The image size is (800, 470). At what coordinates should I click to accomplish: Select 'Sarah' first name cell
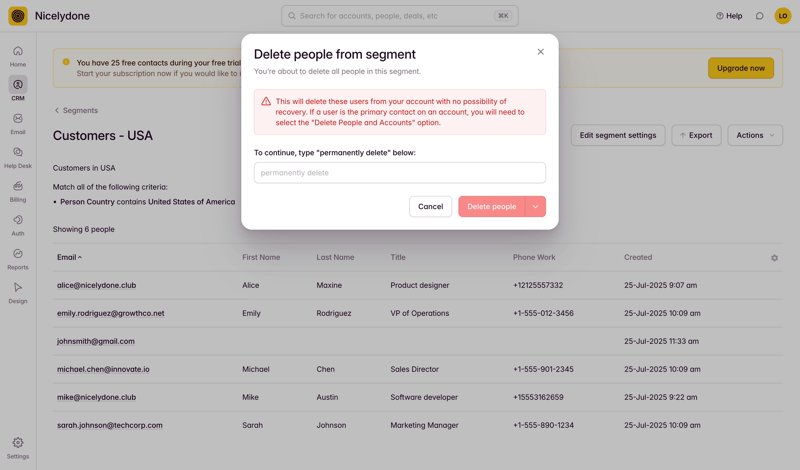click(252, 425)
